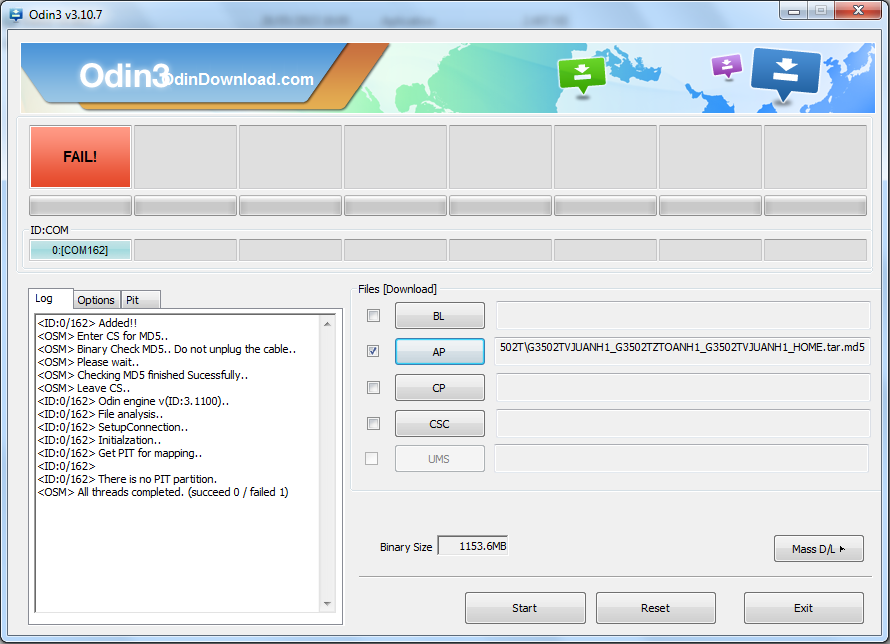Click the empty BL file path field
Screen dimensions: 890x644
(683, 315)
